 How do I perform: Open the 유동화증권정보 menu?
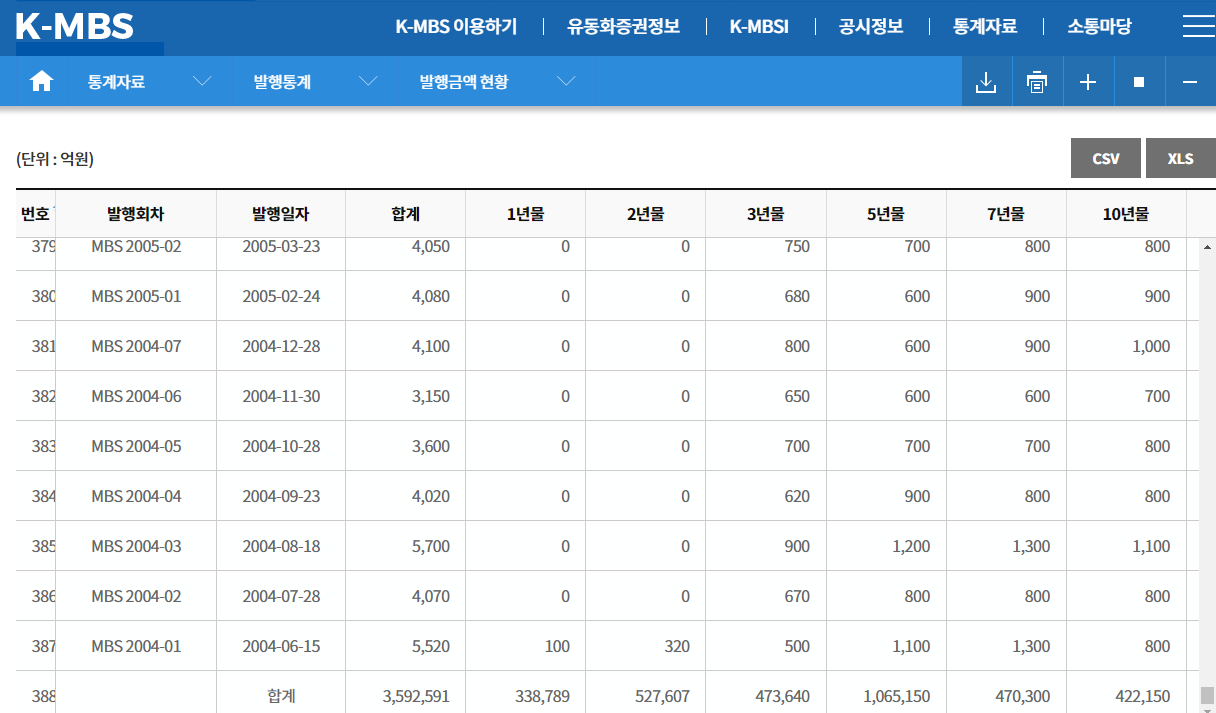coord(624,27)
